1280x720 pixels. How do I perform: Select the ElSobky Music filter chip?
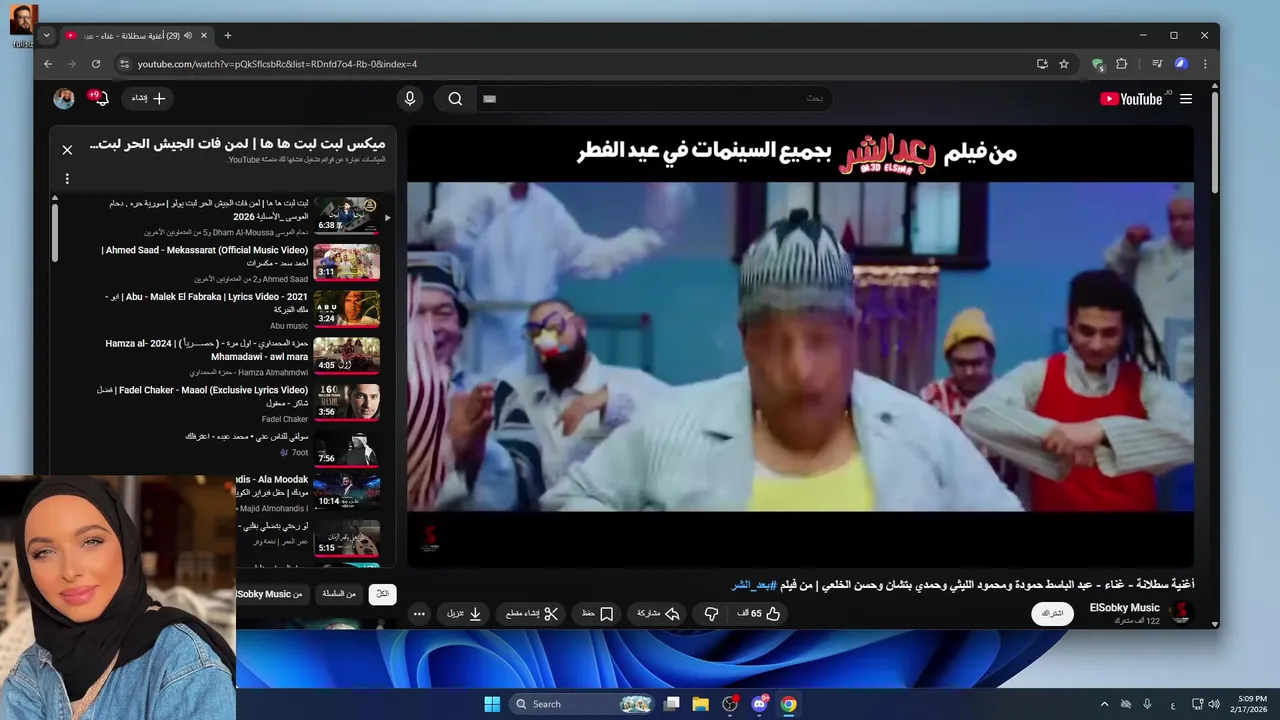(x=271, y=594)
